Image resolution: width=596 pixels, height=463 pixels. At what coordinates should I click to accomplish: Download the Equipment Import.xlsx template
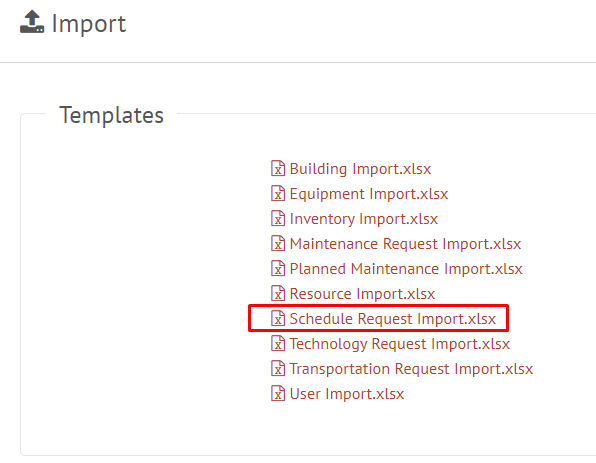tap(369, 194)
